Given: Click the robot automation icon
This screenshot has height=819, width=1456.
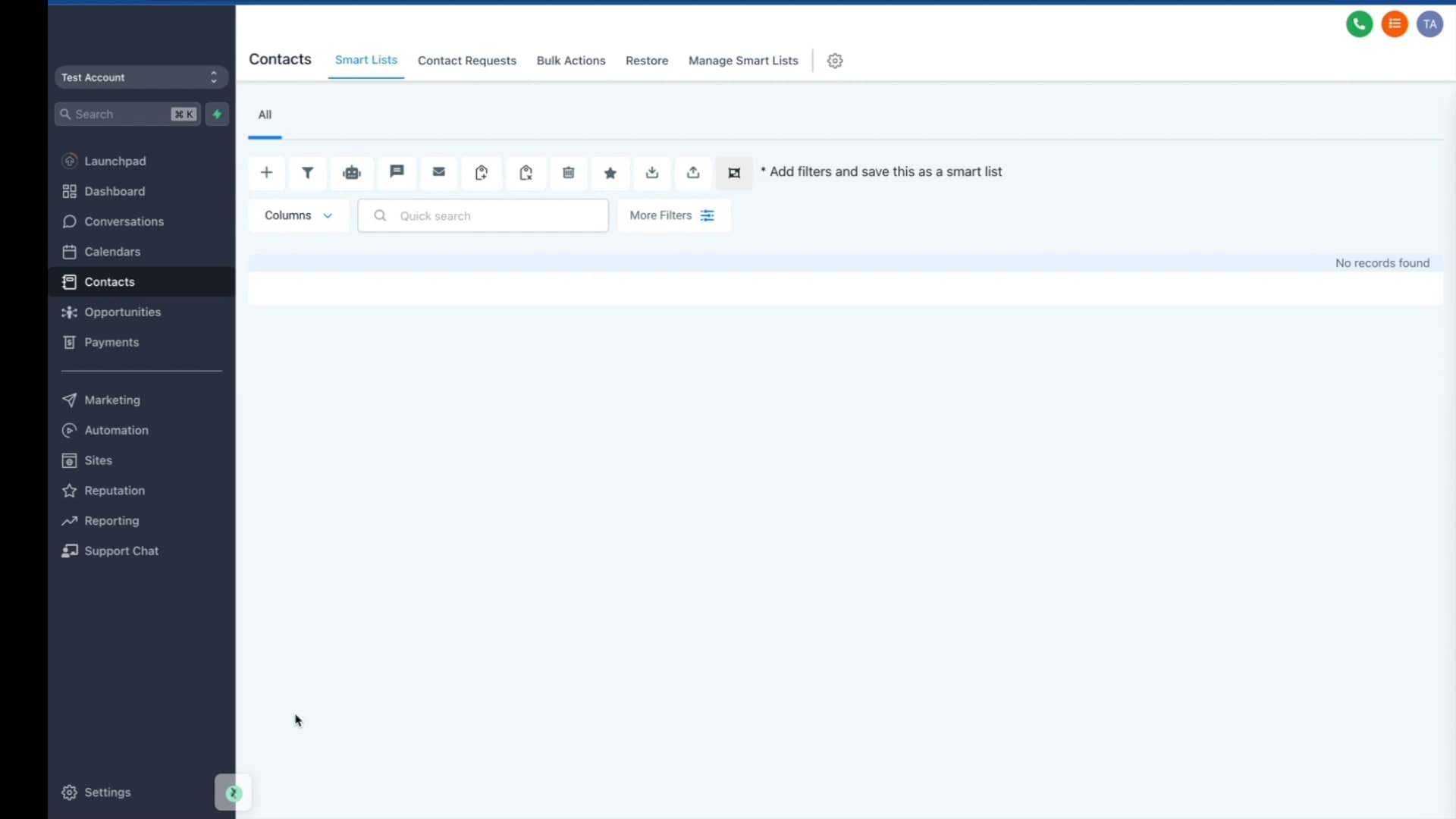Looking at the screenshot, I should pyautogui.click(x=351, y=173).
